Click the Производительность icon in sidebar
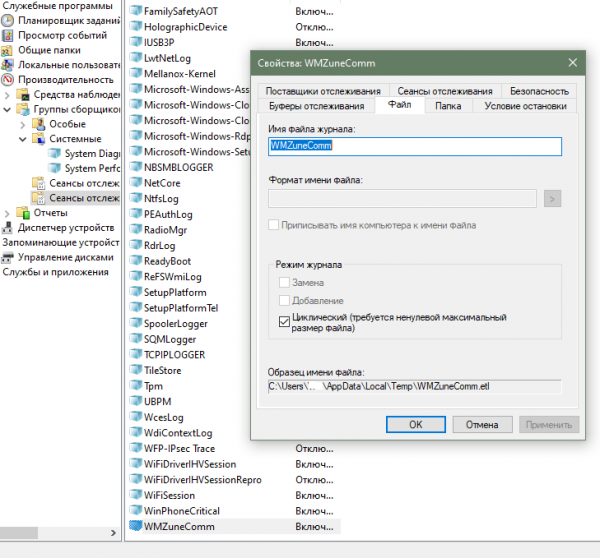The image size is (600, 558). (x=9, y=79)
